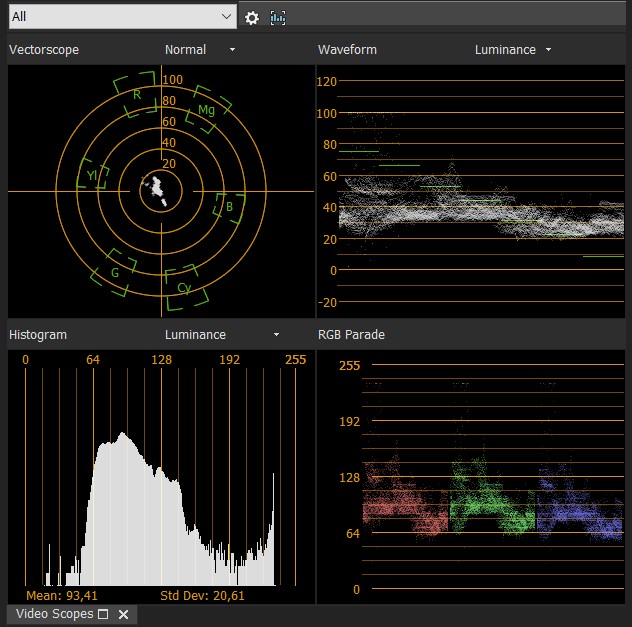Screen dimensions: 632x627
Task: Click the B target box in vectorscope
Action: click(x=229, y=207)
